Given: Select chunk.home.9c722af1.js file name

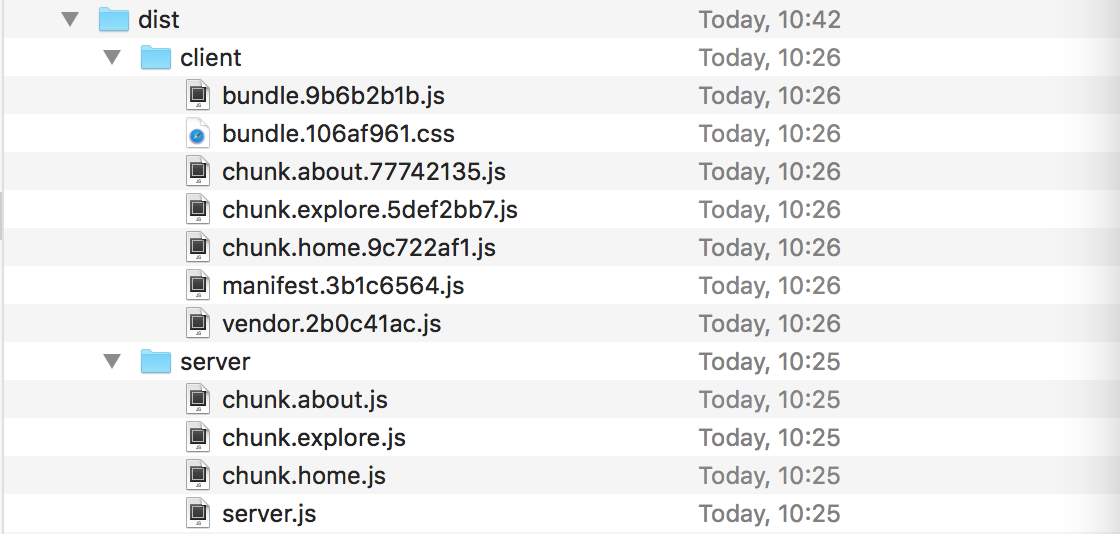Looking at the screenshot, I should pyautogui.click(x=359, y=248).
